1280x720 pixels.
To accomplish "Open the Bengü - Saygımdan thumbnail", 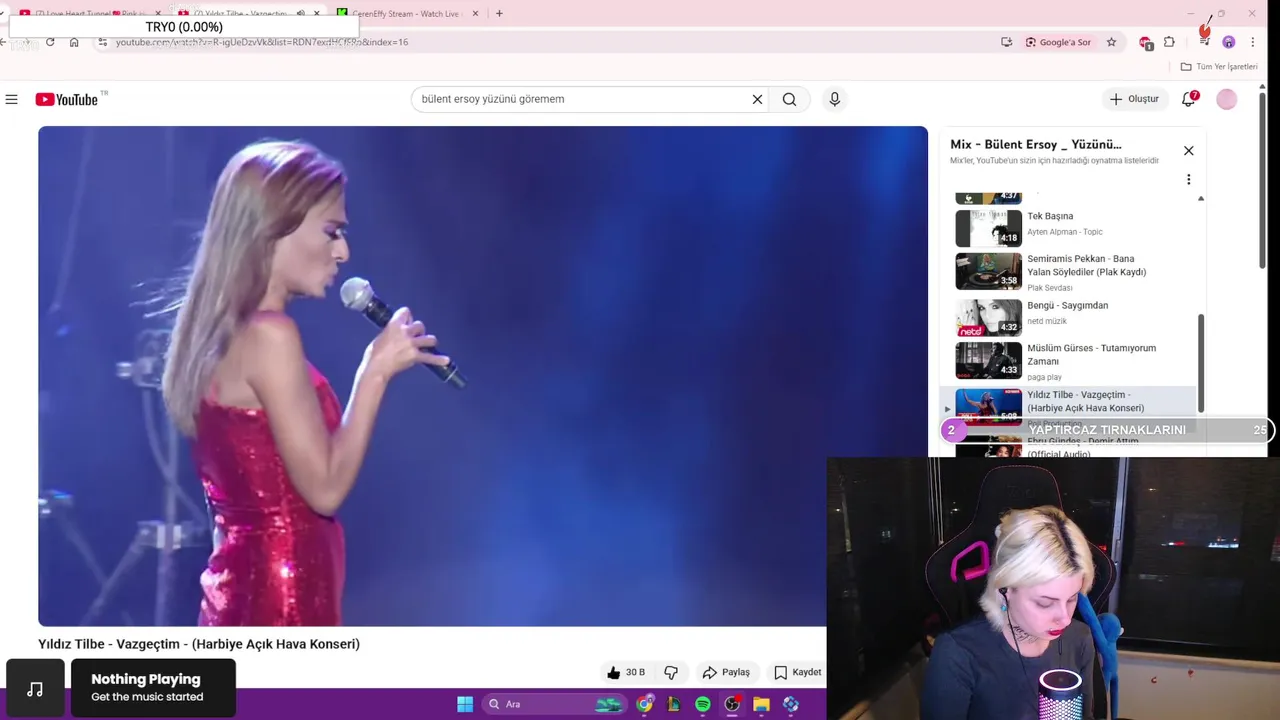I will coord(988,318).
